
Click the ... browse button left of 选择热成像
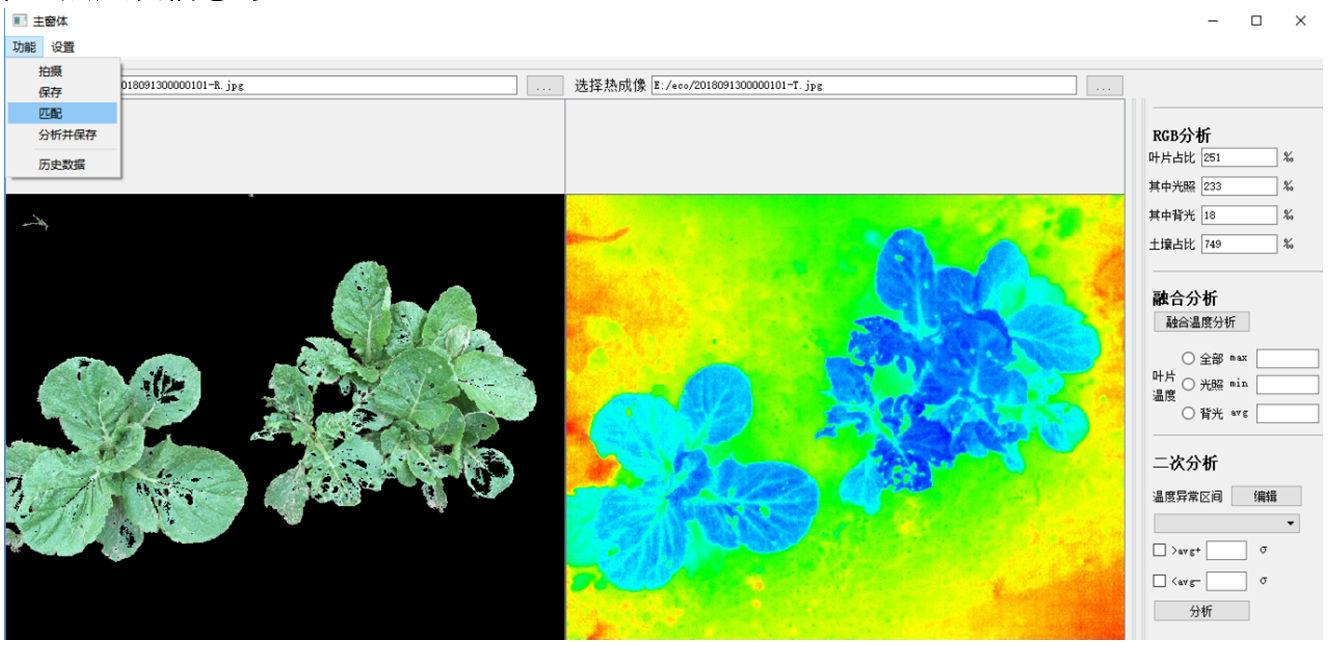point(544,86)
